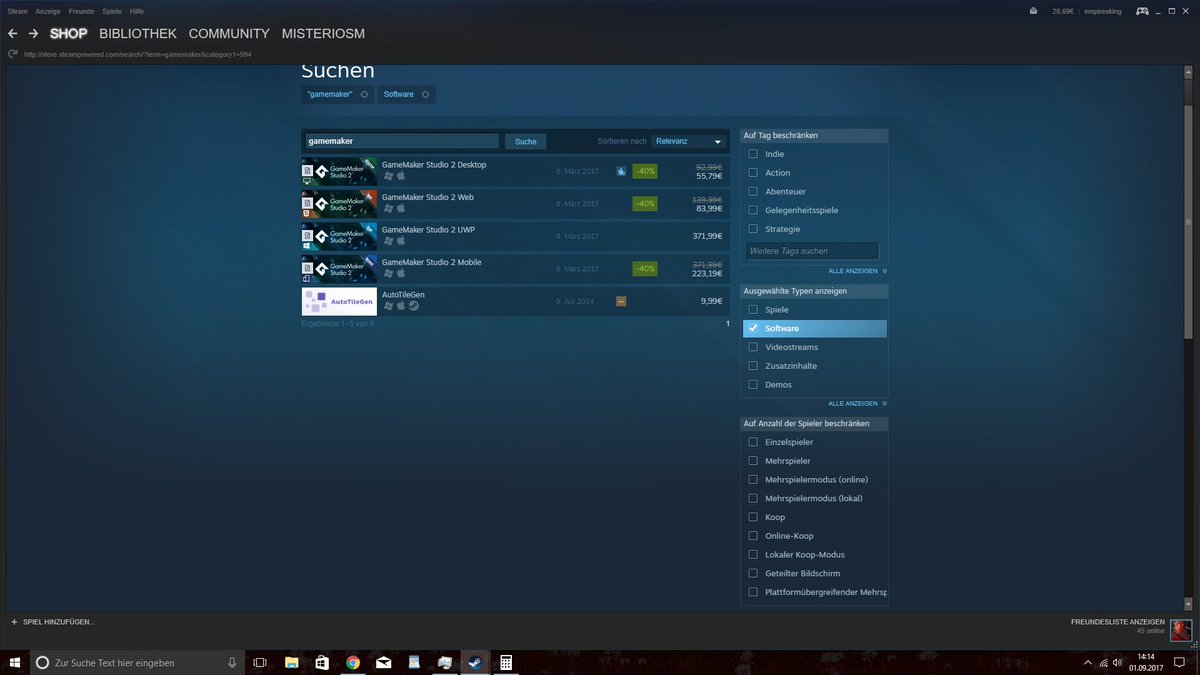Open the Calculator from the taskbar
Image resolution: width=1200 pixels, height=675 pixels.
click(506, 662)
